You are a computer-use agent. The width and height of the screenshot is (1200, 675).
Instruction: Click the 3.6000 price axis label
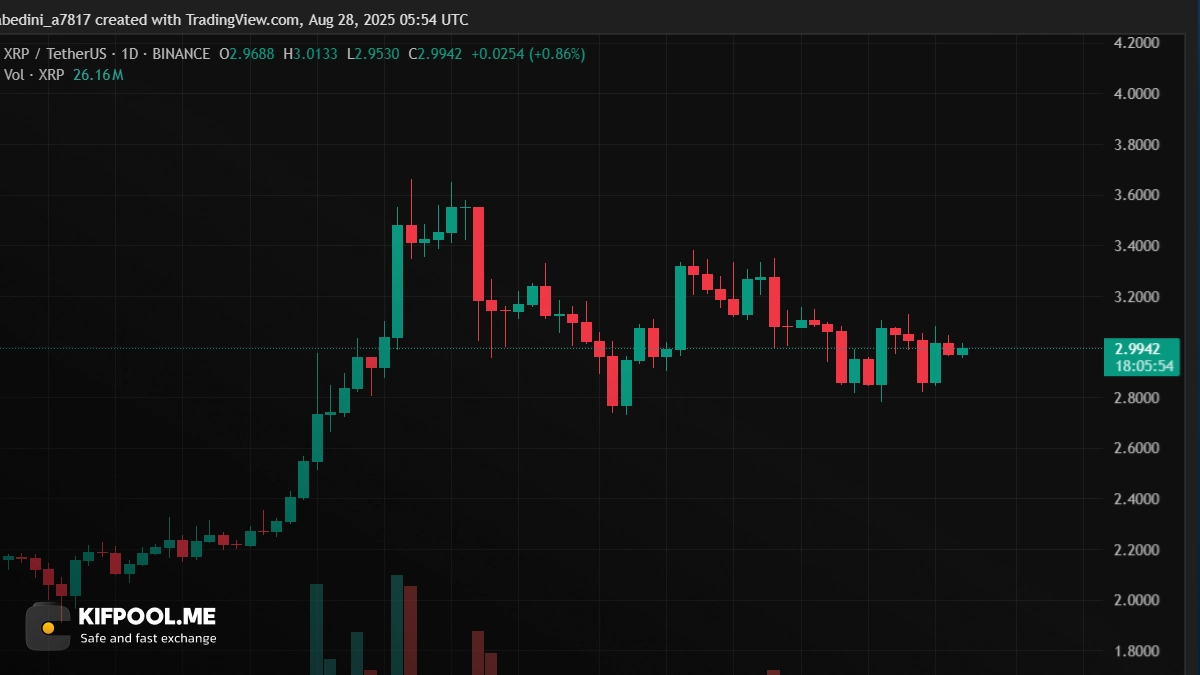click(1137, 195)
